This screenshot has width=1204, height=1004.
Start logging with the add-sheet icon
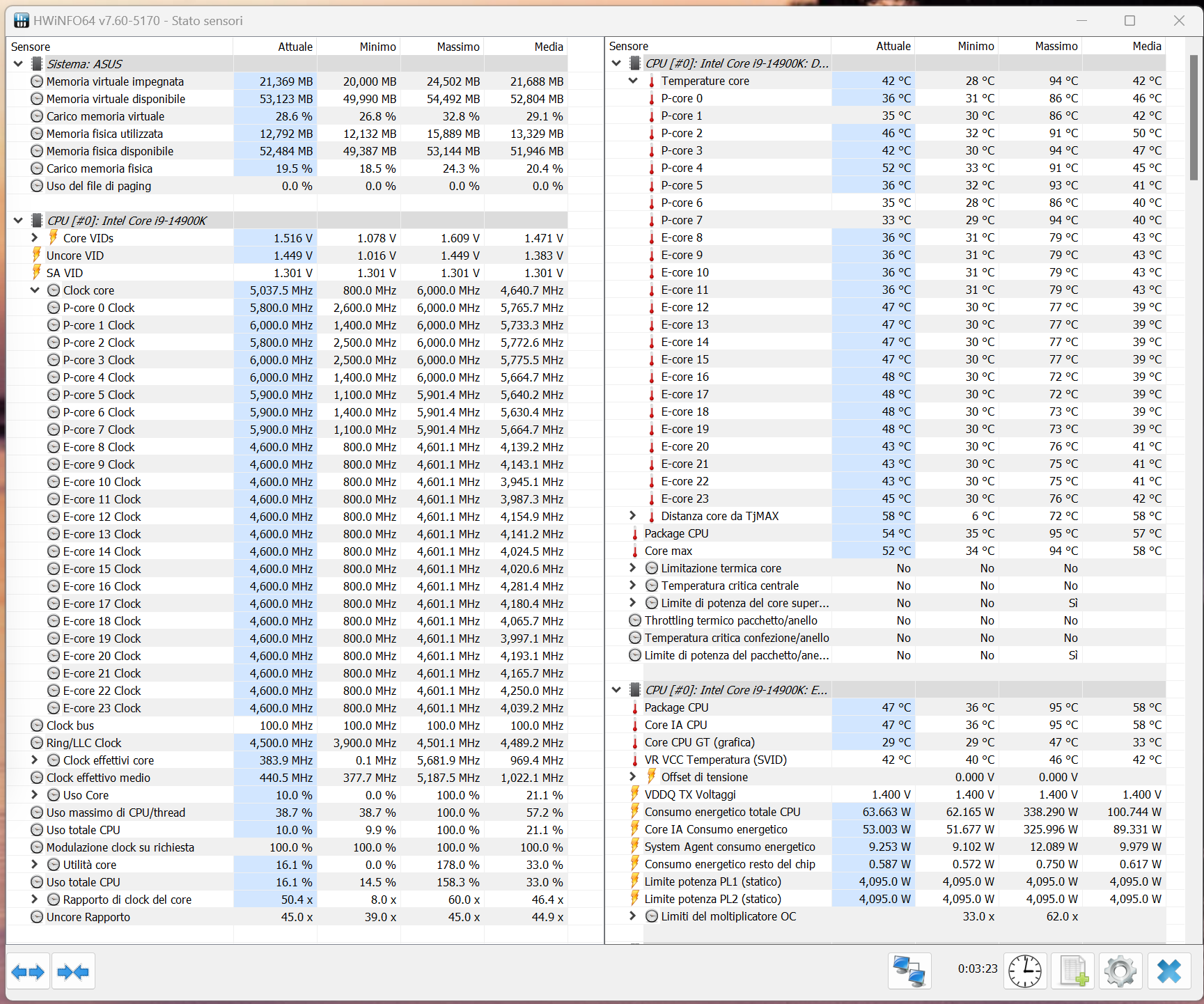coord(1073,971)
